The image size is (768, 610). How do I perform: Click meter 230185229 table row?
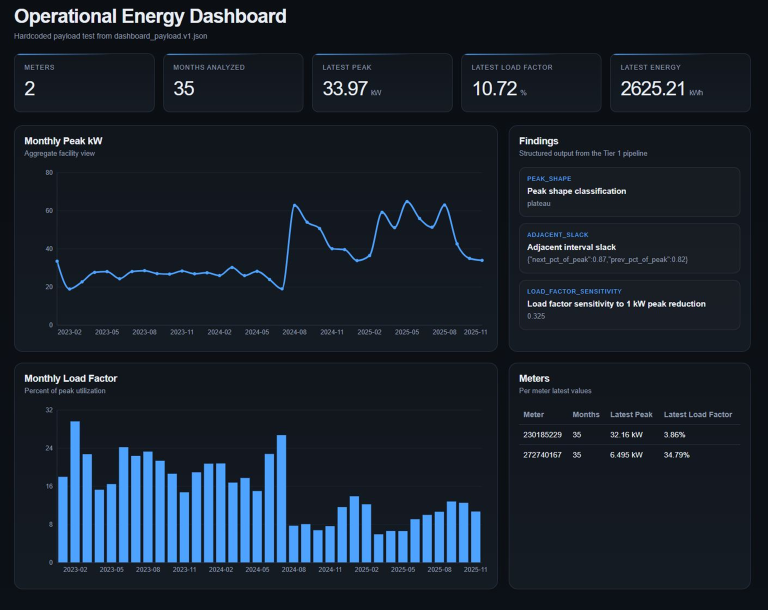coord(629,435)
